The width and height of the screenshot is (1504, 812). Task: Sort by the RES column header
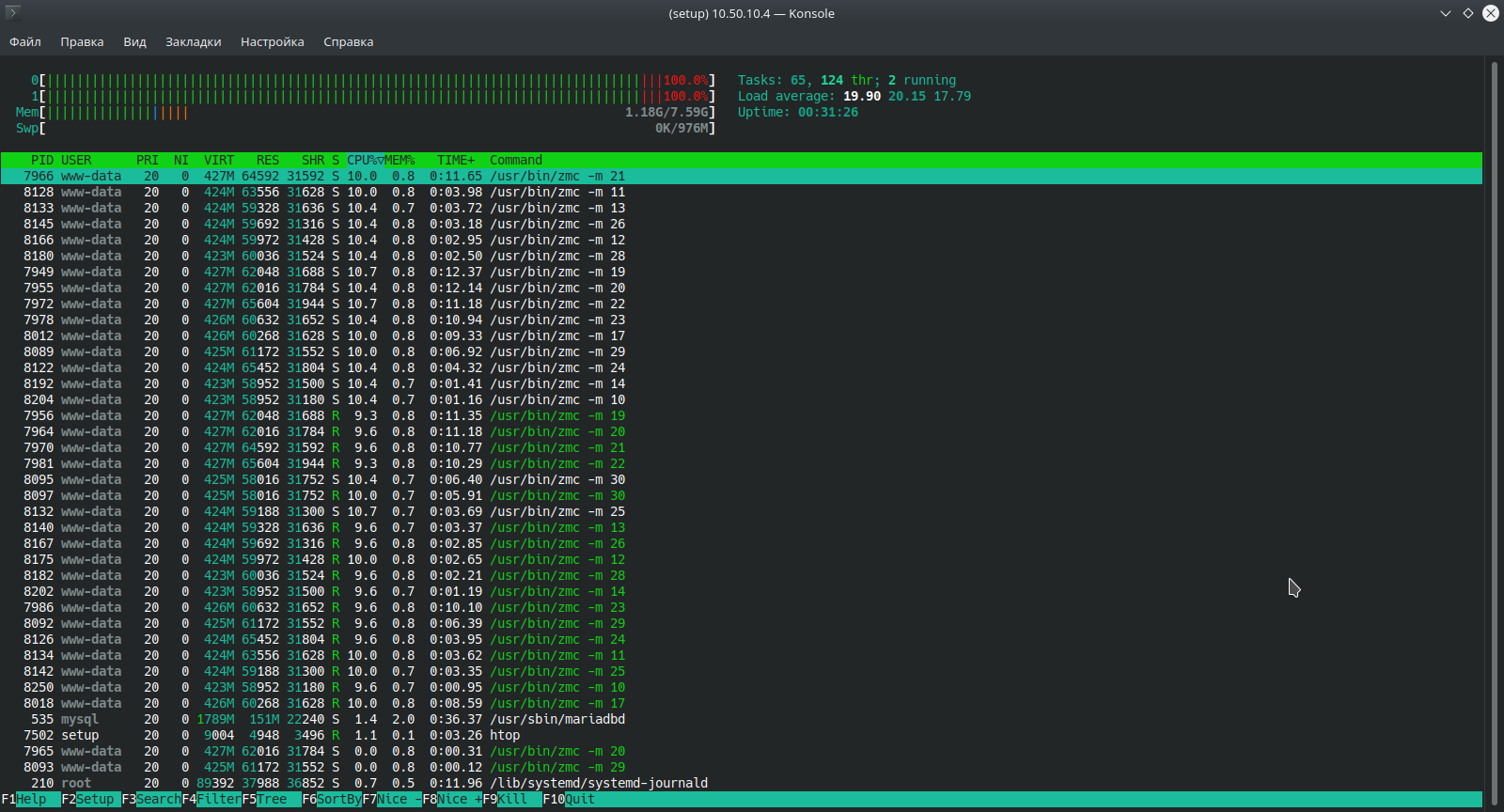point(268,160)
